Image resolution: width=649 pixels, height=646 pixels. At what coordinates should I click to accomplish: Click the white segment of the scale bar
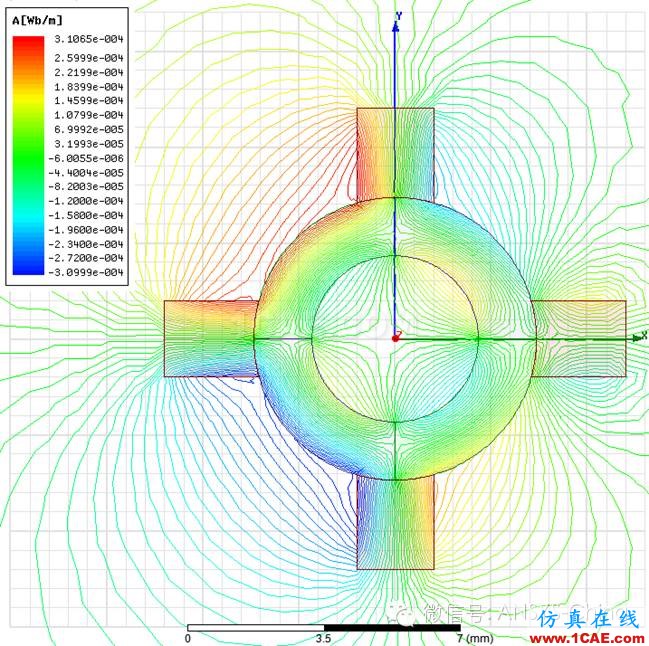pyautogui.click(x=255, y=628)
